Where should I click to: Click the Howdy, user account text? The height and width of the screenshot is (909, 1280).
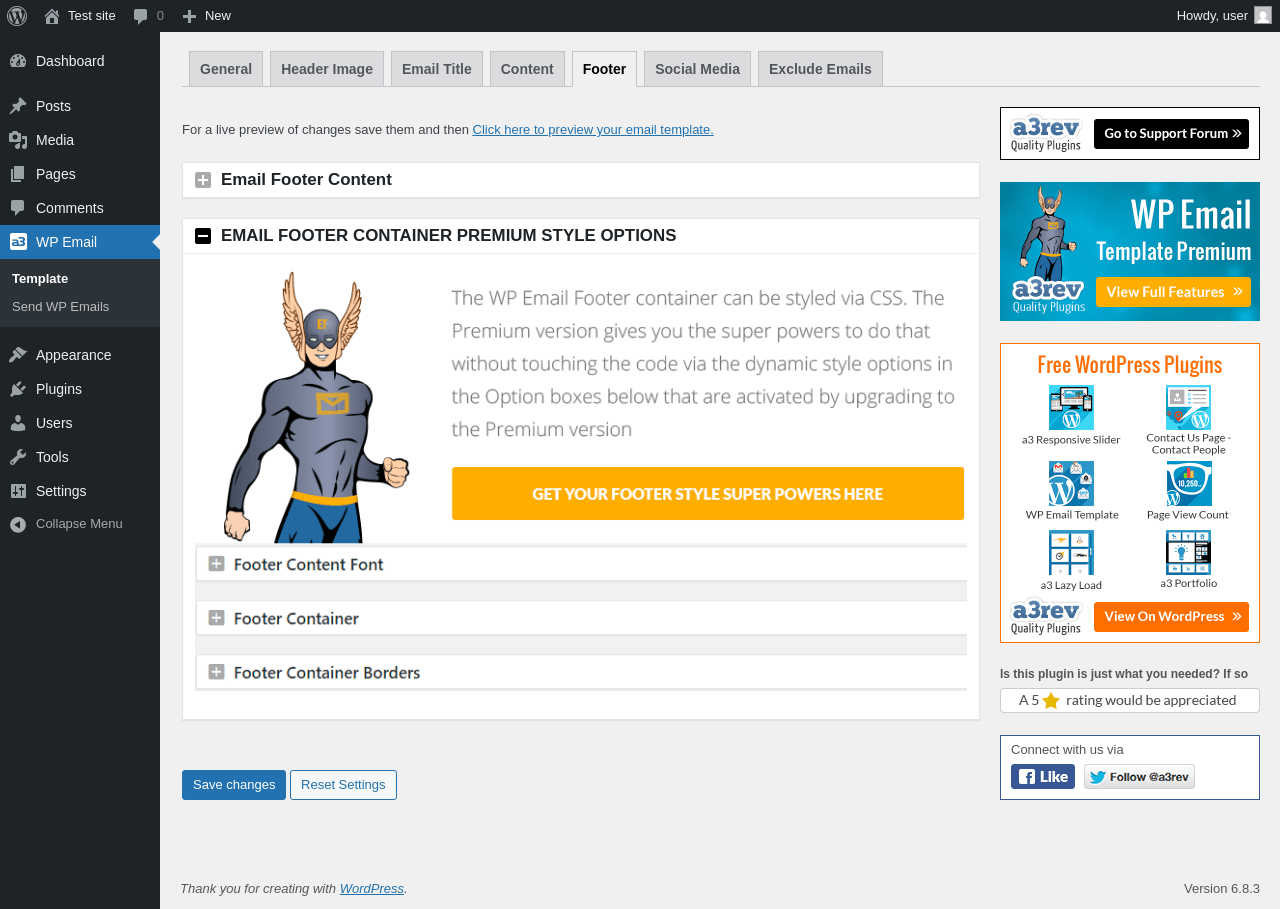pos(1212,16)
